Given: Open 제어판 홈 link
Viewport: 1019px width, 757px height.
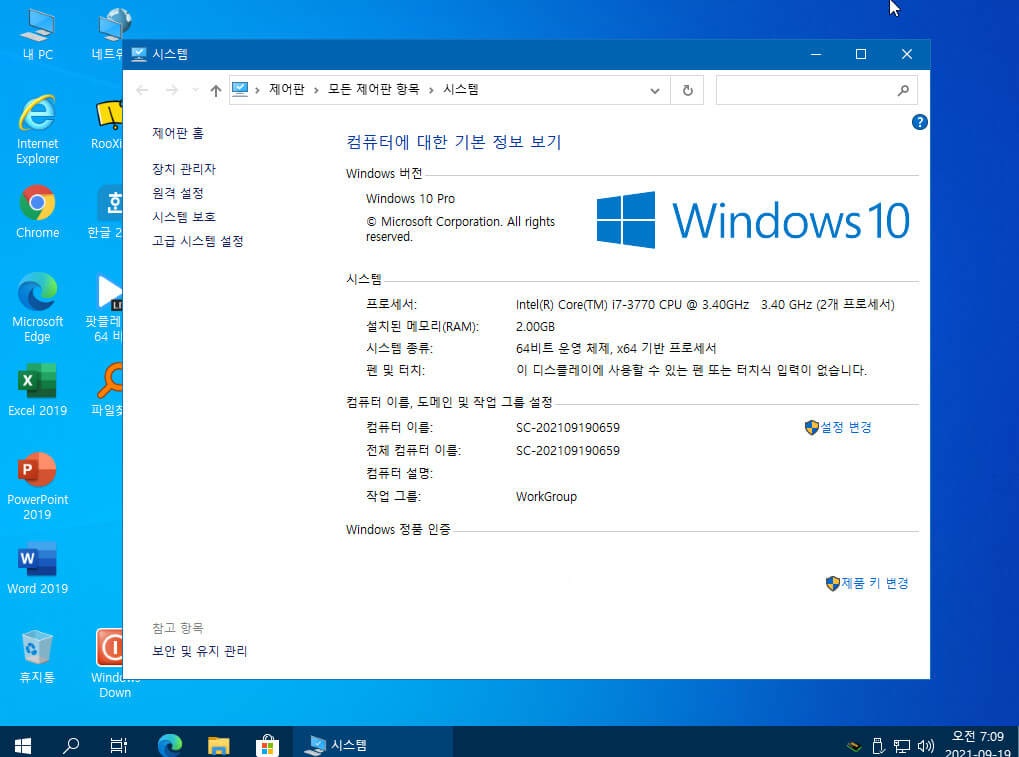Looking at the screenshot, I should [178, 133].
